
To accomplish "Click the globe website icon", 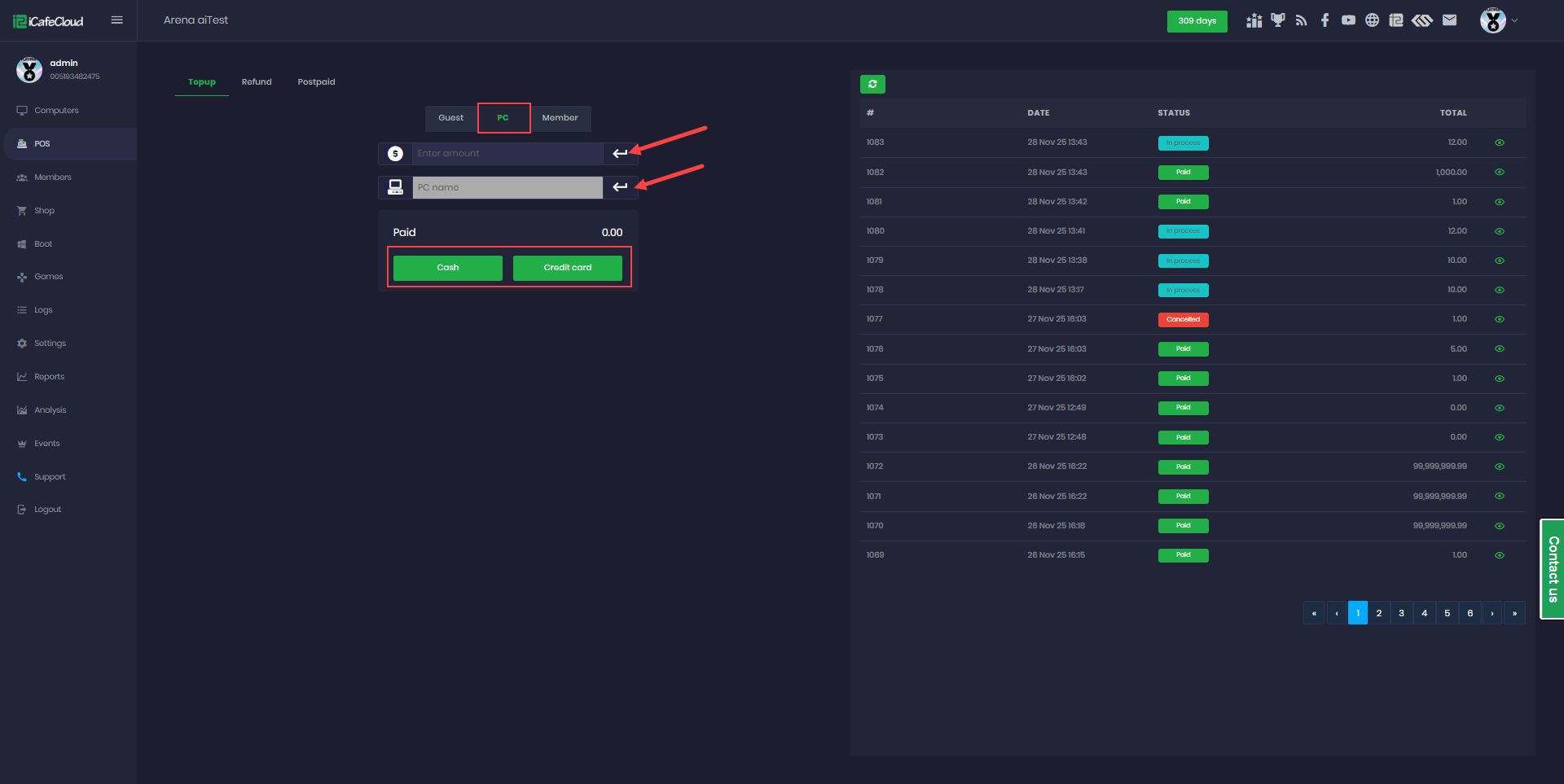I will point(1372,20).
